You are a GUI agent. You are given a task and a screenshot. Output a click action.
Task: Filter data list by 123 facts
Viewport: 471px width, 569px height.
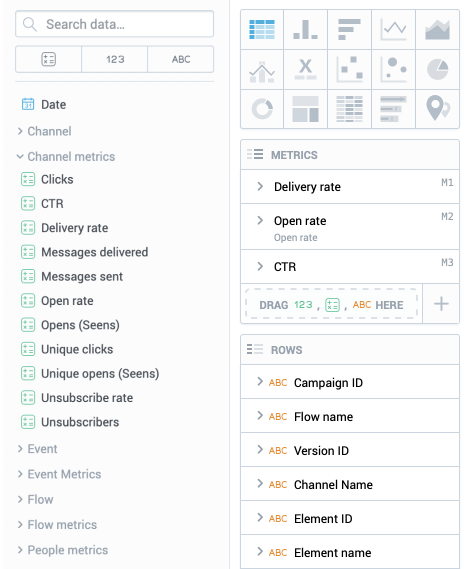pyautogui.click(x=115, y=59)
